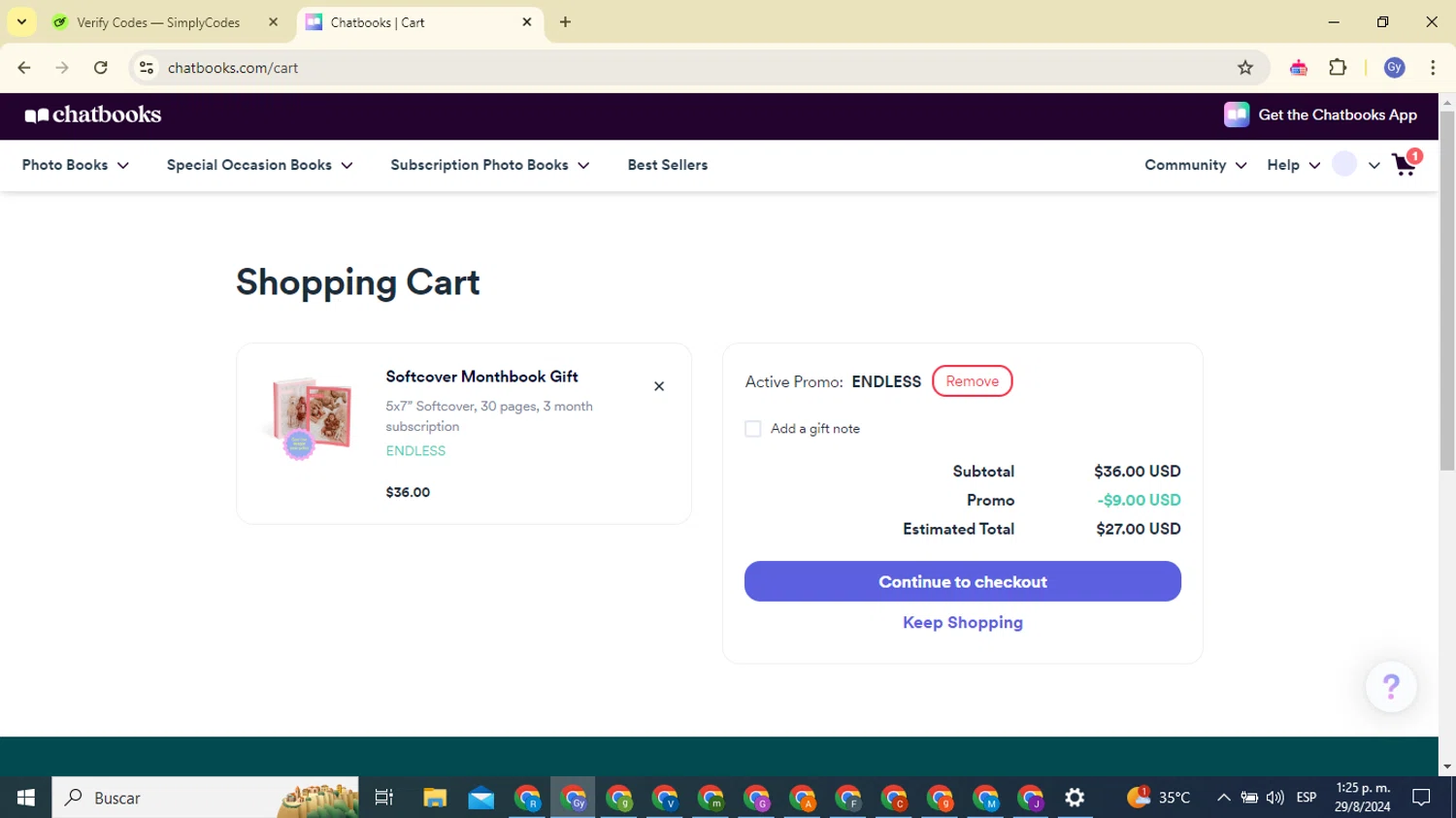Expand Special Occasion Books menu
The width and height of the screenshot is (1456, 818).
pos(260,165)
